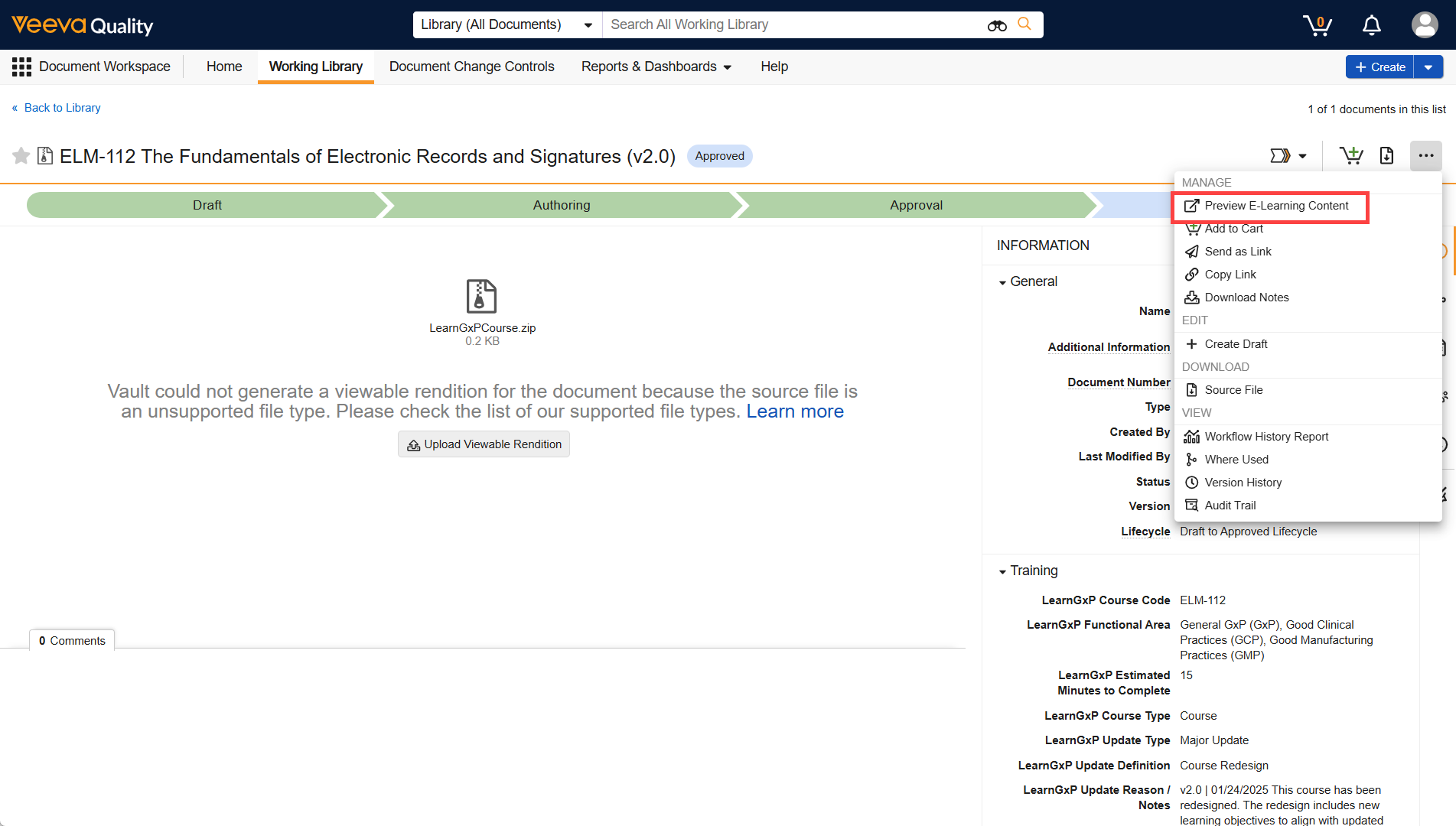The height and width of the screenshot is (826, 1456).
Task: Mark document as favorite with star
Action: [x=21, y=156]
